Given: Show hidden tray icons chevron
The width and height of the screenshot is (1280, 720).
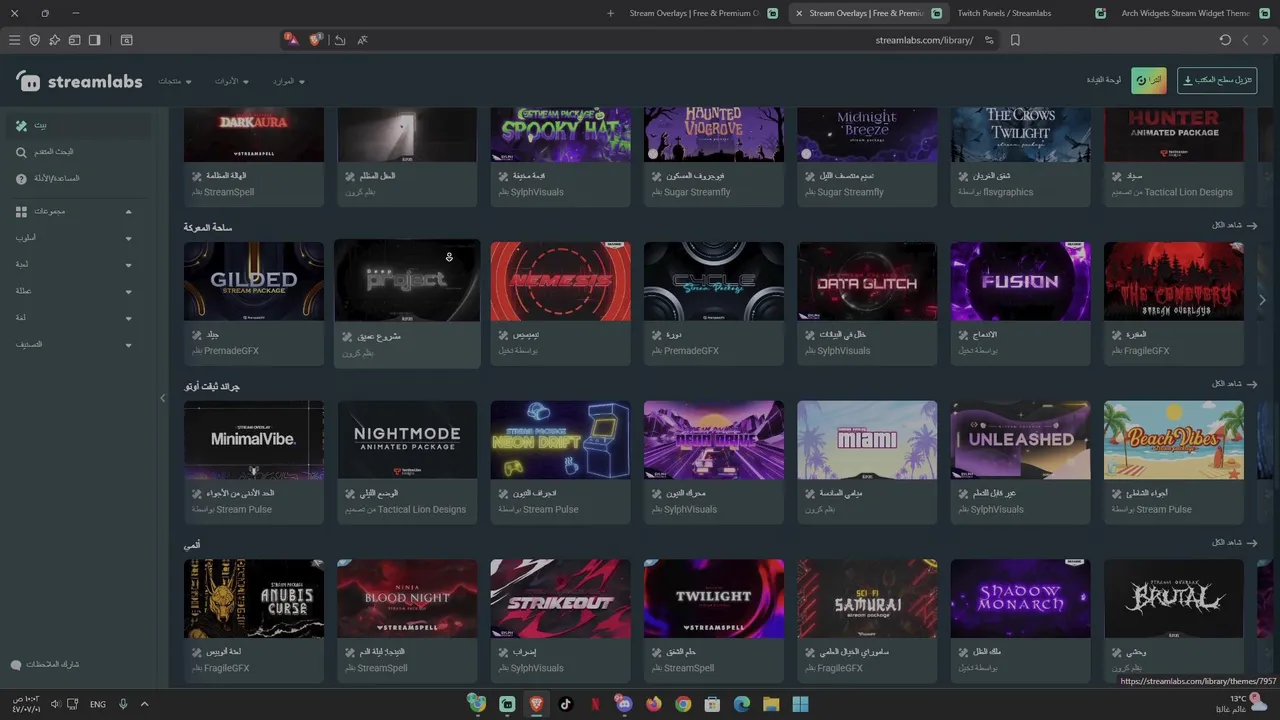Looking at the screenshot, I should click(x=144, y=704).
